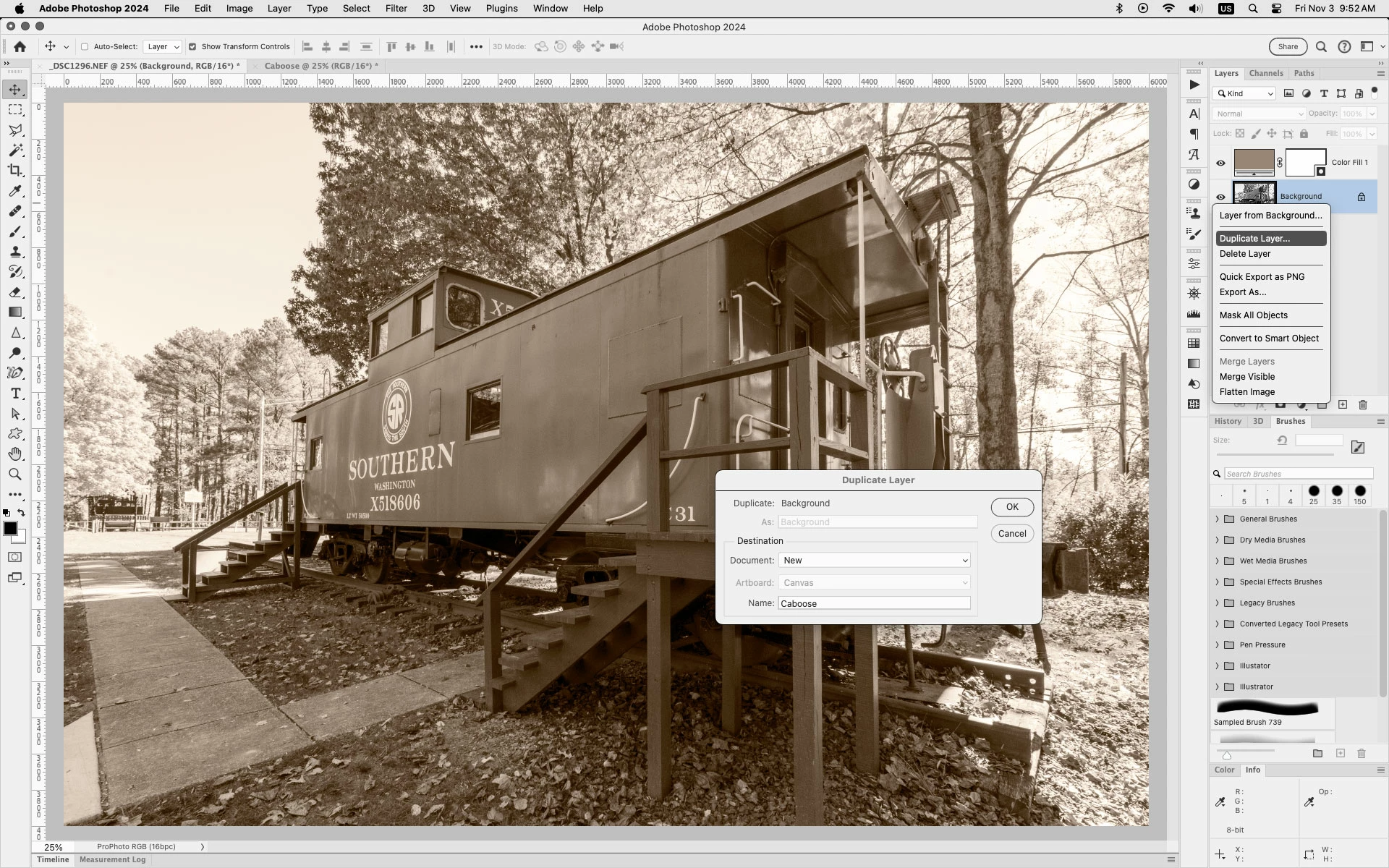1389x868 pixels.
Task: Select the Horizontal Type tool
Action: click(x=15, y=393)
